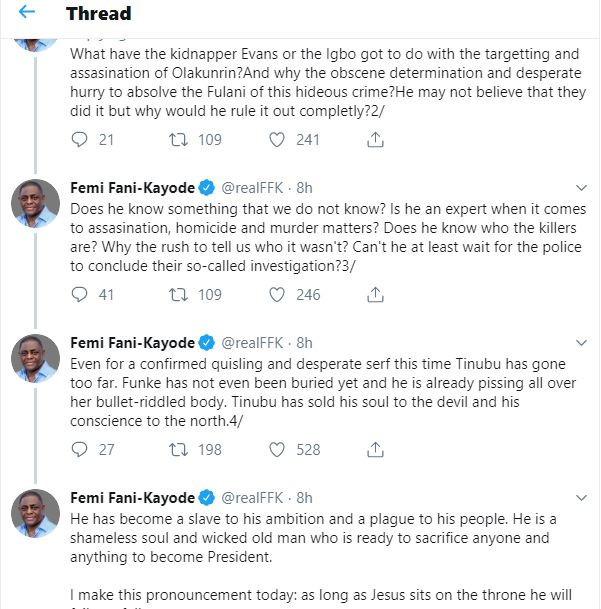The image size is (601, 609).
Task: Retweet the tweet ending in 3/
Action: point(180,295)
